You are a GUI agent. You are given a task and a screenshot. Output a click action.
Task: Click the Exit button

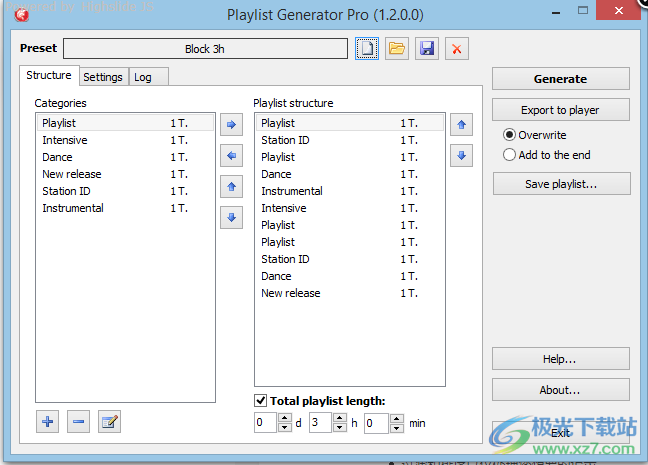(x=561, y=433)
